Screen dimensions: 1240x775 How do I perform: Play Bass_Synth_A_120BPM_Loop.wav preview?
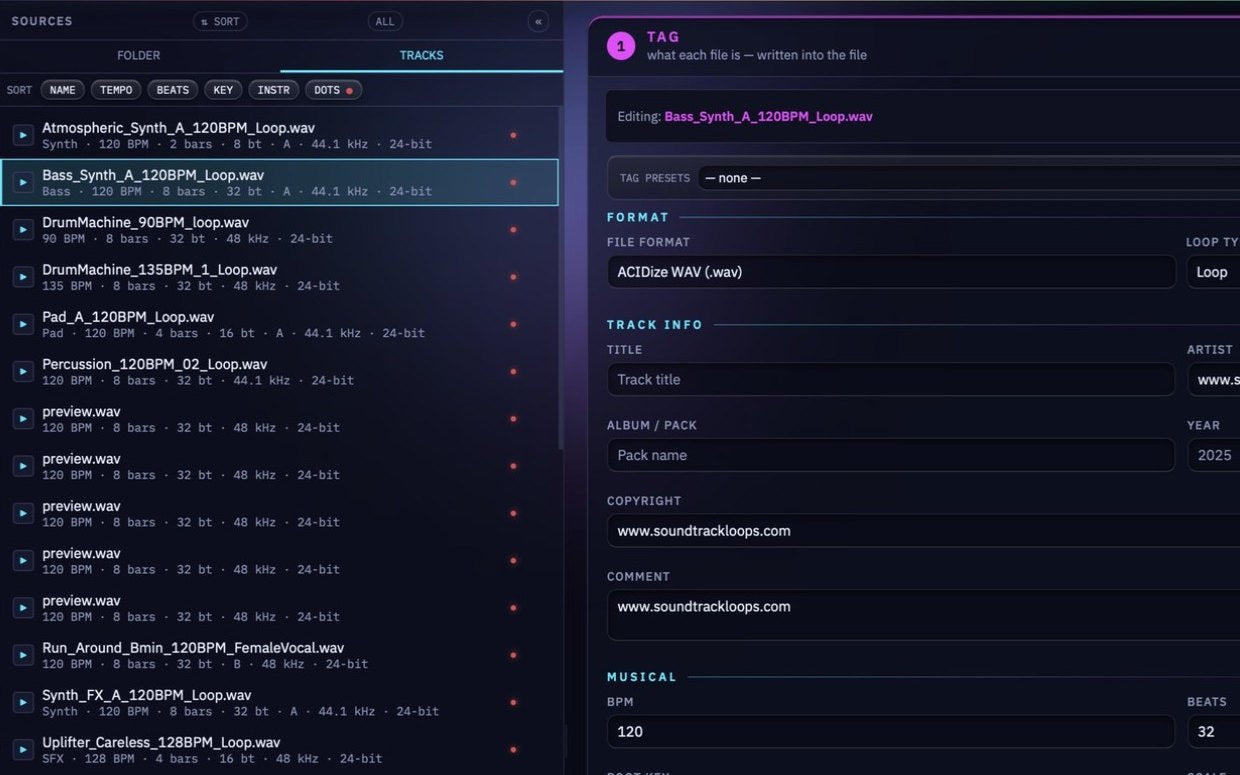tap(23, 182)
